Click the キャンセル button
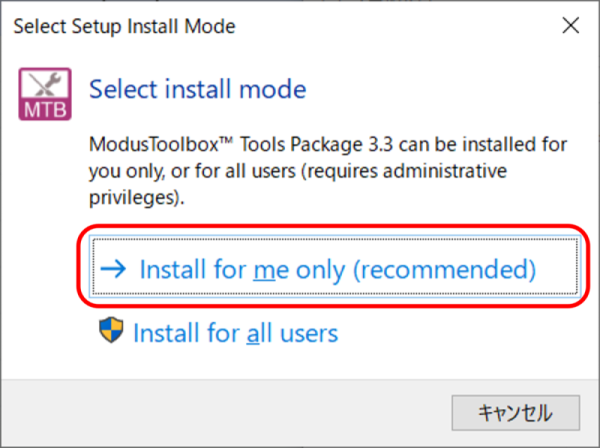 click(x=515, y=413)
